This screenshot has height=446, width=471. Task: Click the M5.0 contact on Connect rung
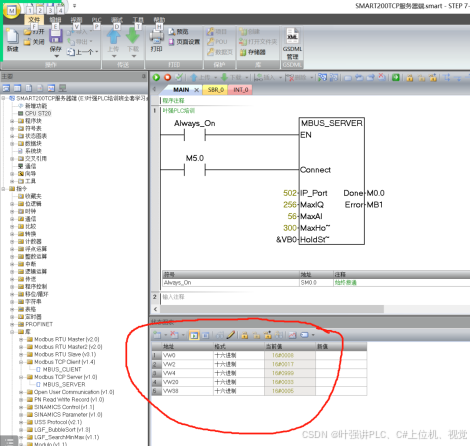point(195,170)
